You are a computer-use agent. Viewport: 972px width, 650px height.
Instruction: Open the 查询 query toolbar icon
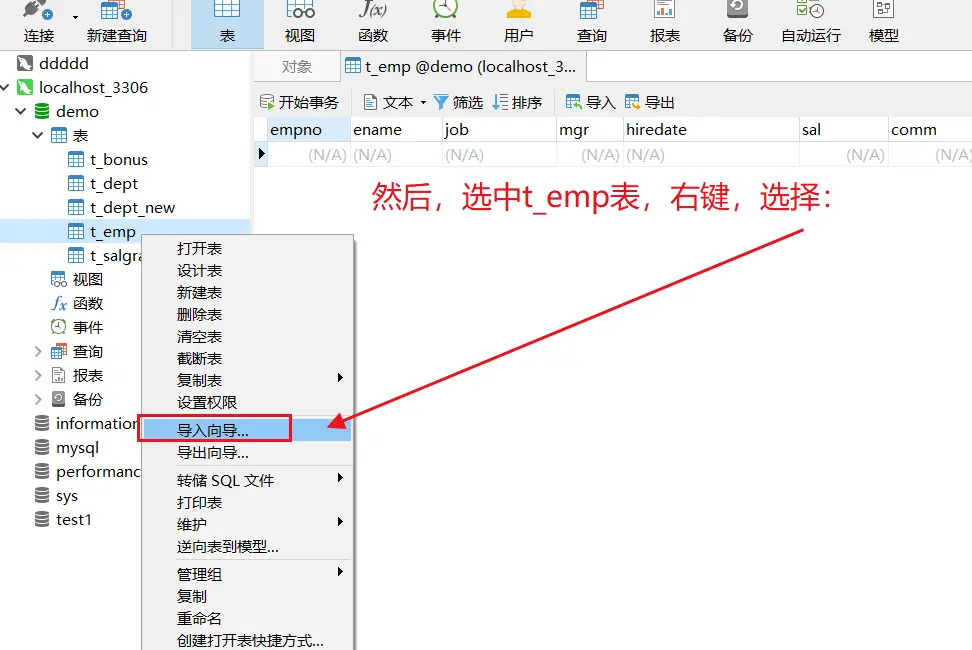click(591, 22)
